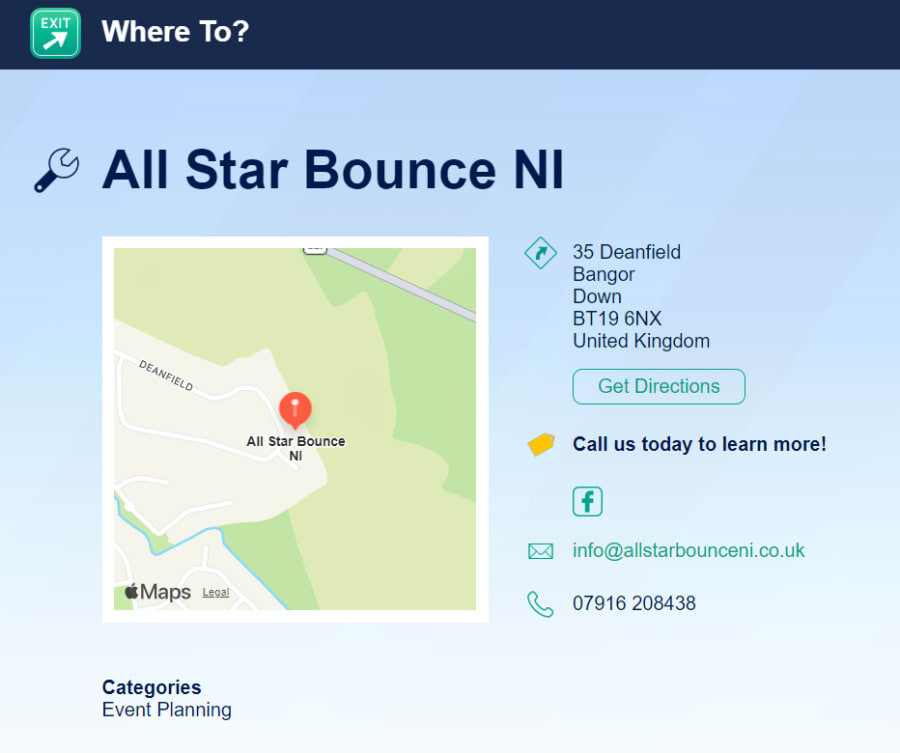Viewport: 900px width, 753px height.
Task: Click the Apple Maps logo
Action: coord(158,592)
